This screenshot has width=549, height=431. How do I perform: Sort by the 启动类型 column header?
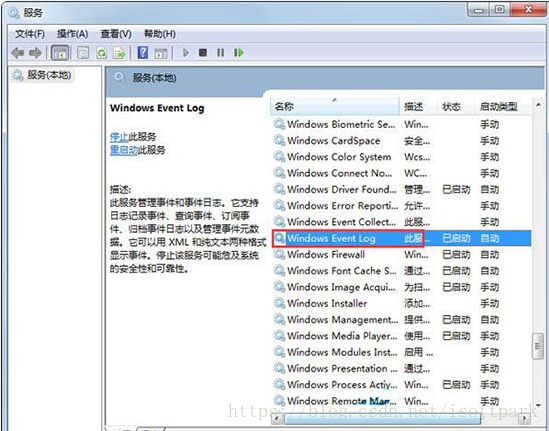(503, 106)
